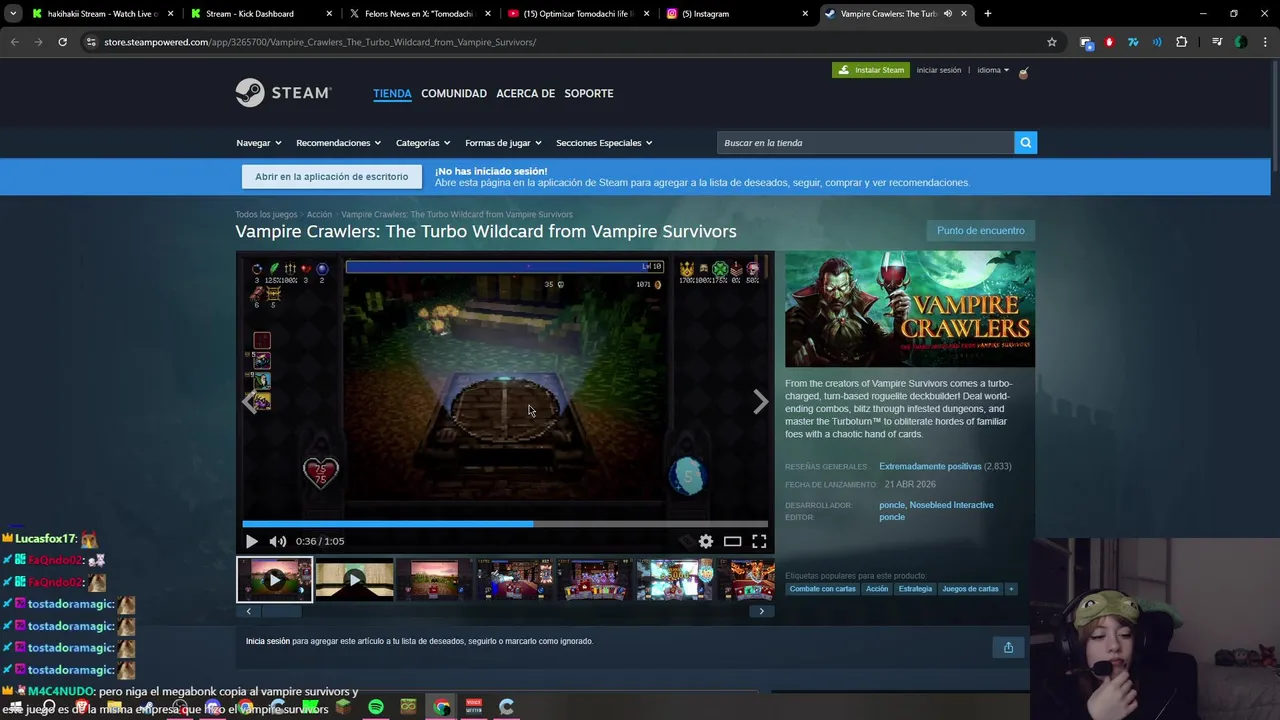Click the share icon button
The width and height of the screenshot is (1280, 720).
[x=1008, y=647]
